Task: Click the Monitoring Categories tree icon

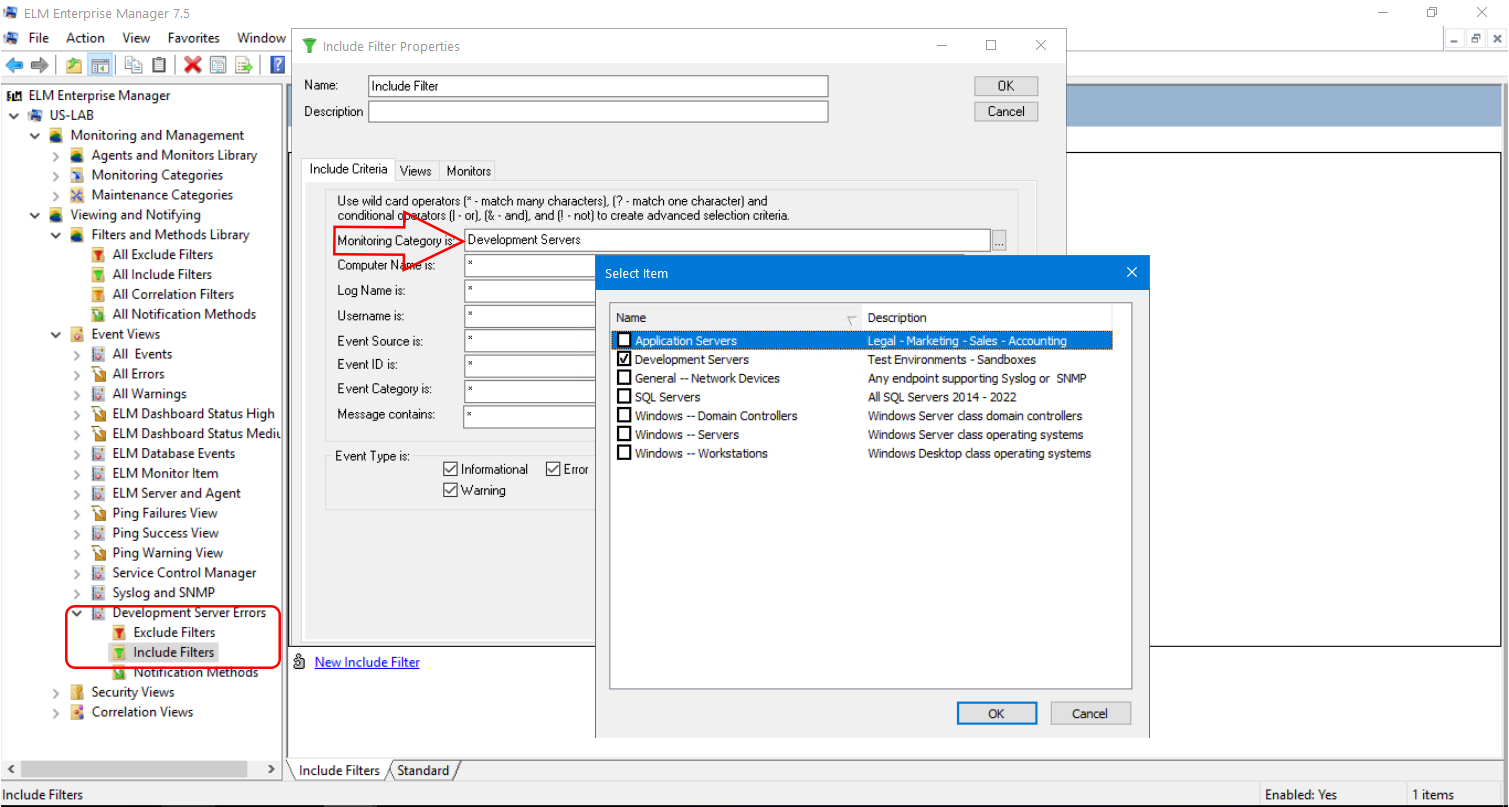Action: (x=78, y=175)
